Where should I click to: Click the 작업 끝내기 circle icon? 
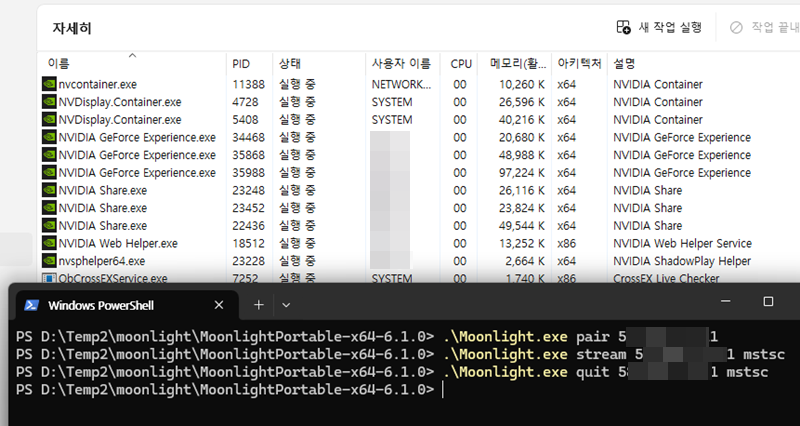(x=736, y=27)
